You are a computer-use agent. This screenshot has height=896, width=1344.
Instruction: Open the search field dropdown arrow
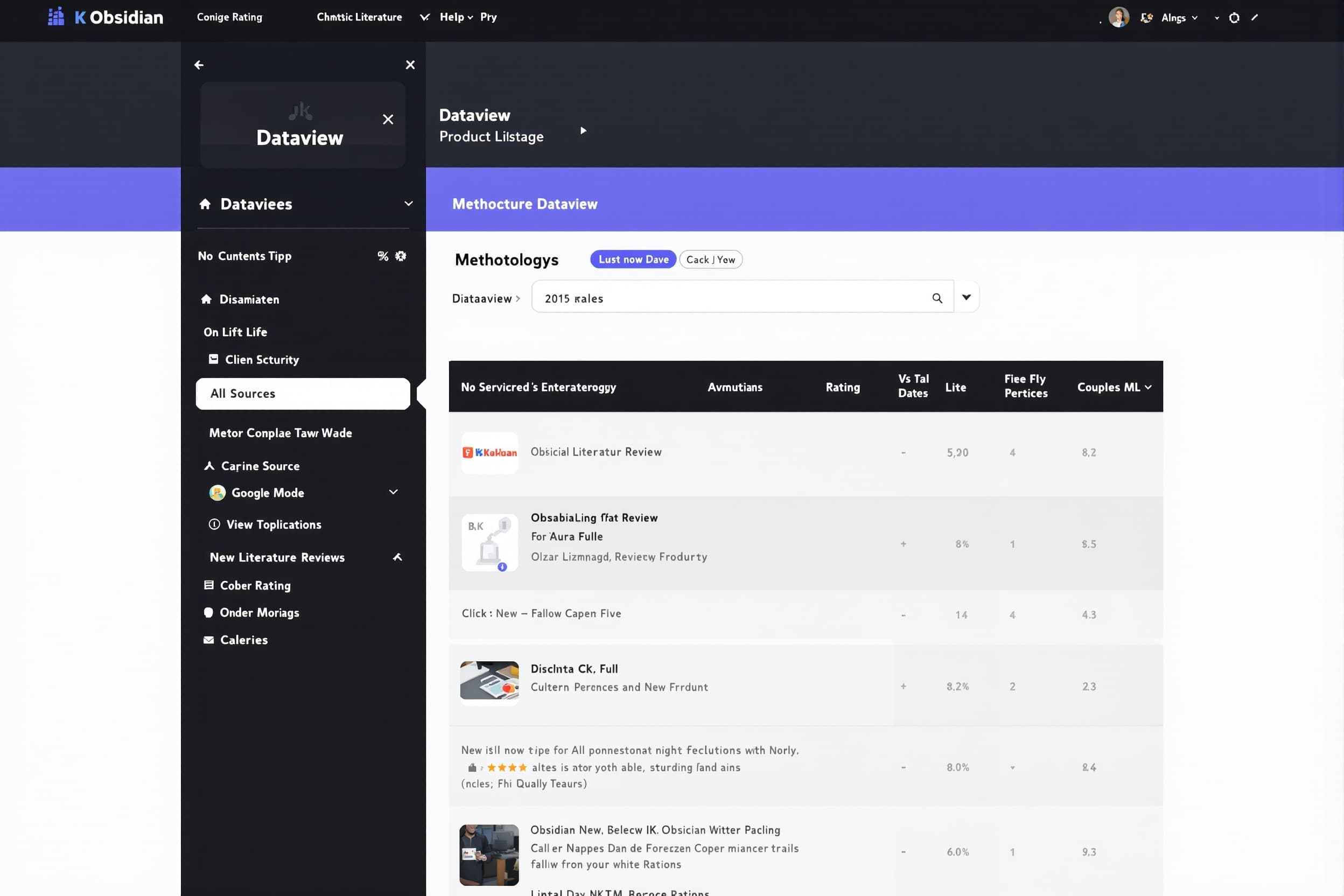(x=967, y=297)
